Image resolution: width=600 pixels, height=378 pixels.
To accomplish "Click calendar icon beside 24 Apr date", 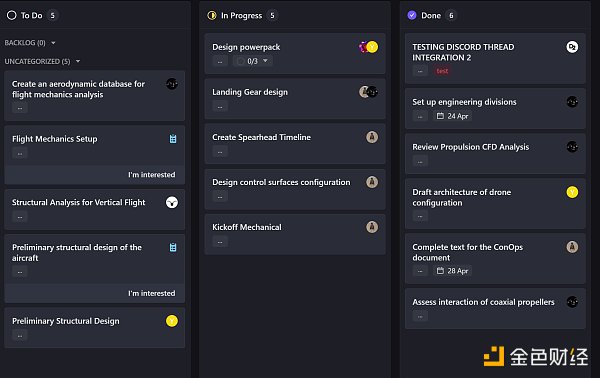I will [440, 116].
